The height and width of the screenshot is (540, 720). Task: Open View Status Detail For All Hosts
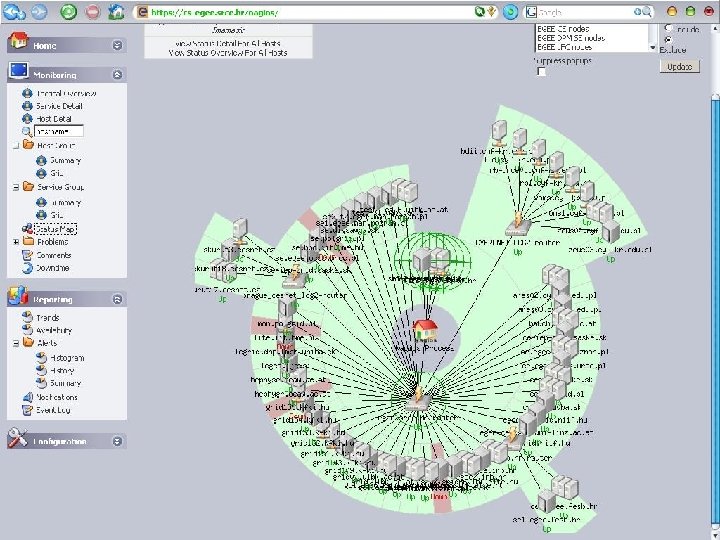(x=228, y=44)
